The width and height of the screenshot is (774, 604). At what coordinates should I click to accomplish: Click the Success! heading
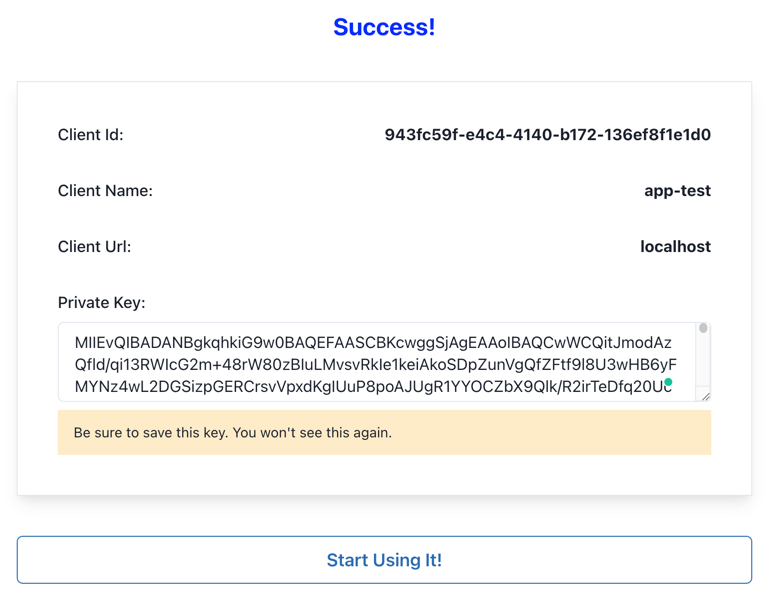(384, 27)
